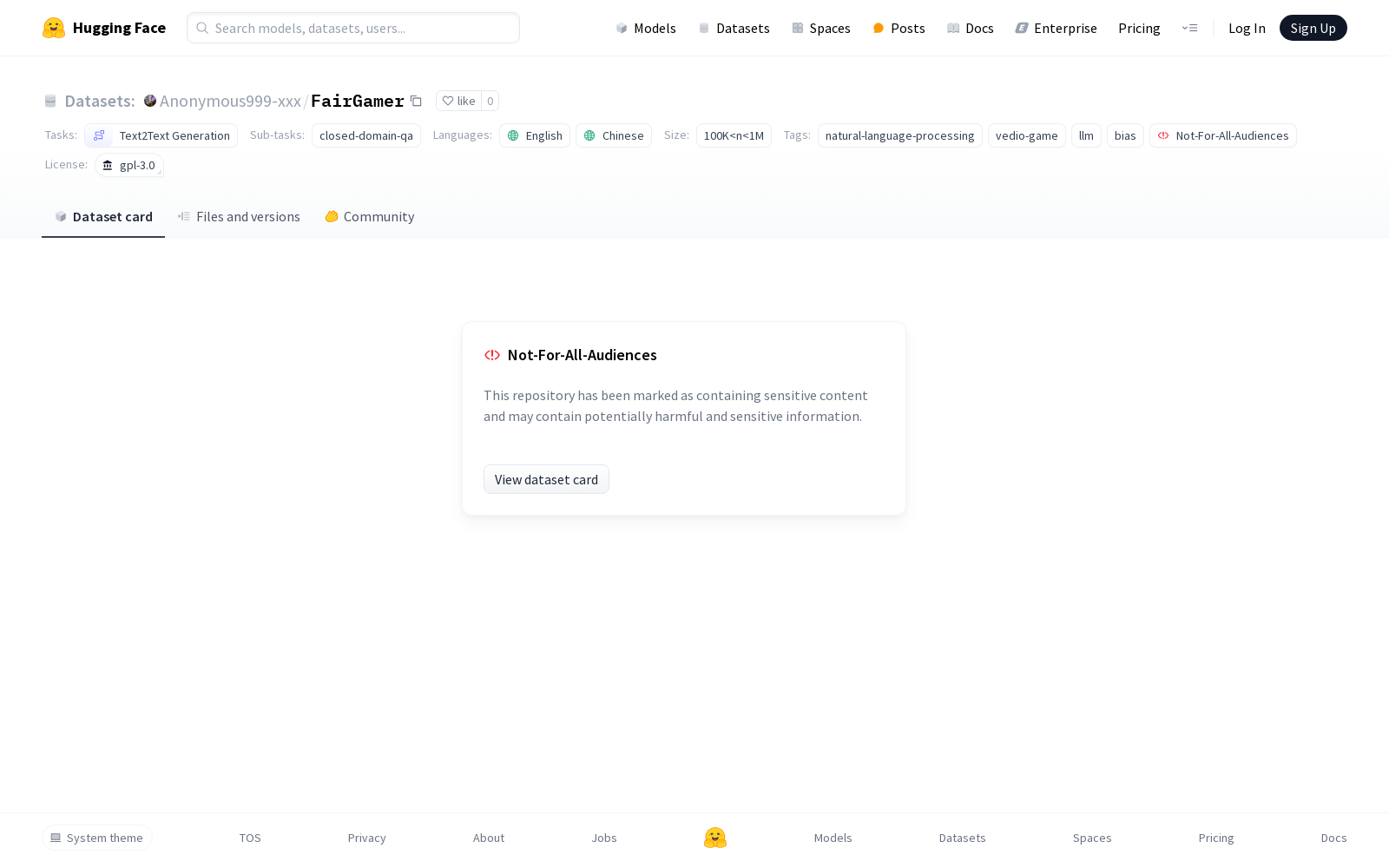Screen dimensions: 1389x868
Task: Select the closed-domain-qa sub-task tag
Action: click(366, 135)
